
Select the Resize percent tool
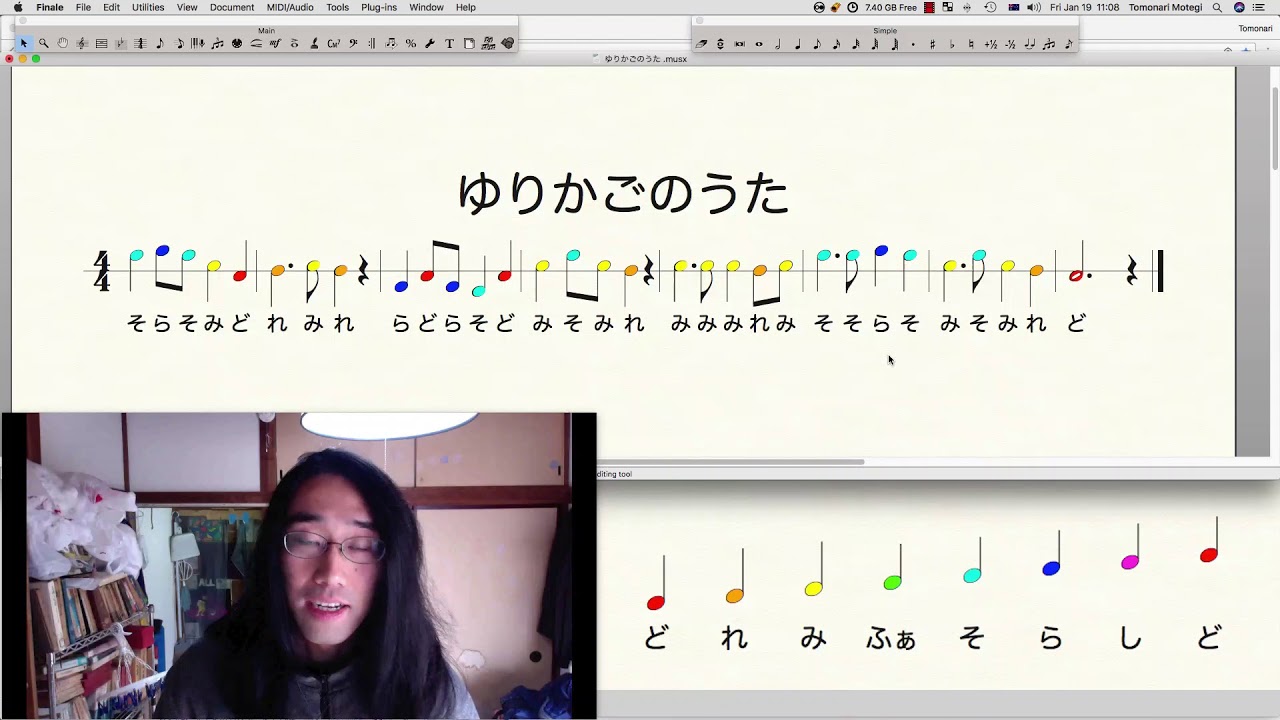[410, 43]
